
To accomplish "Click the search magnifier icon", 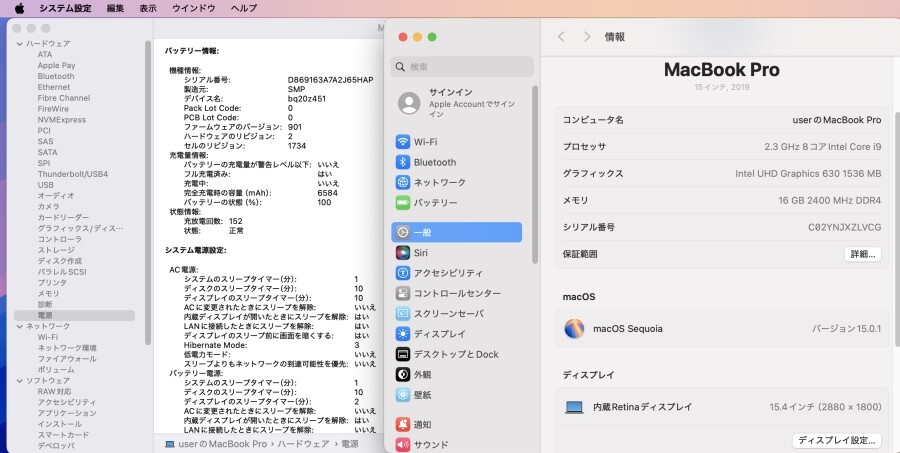I will [401, 67].
